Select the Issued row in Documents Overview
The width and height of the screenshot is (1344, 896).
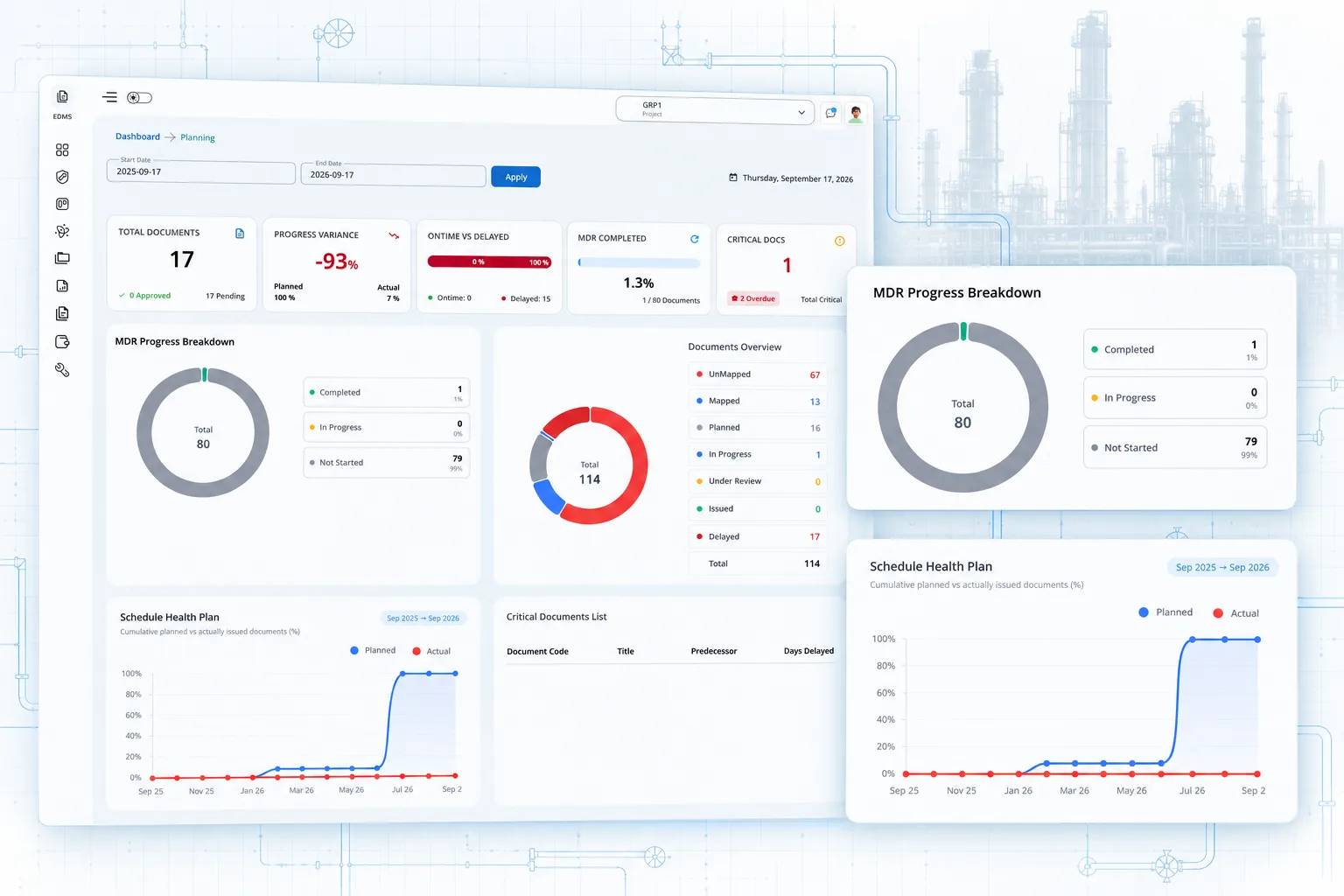point(758,508)
